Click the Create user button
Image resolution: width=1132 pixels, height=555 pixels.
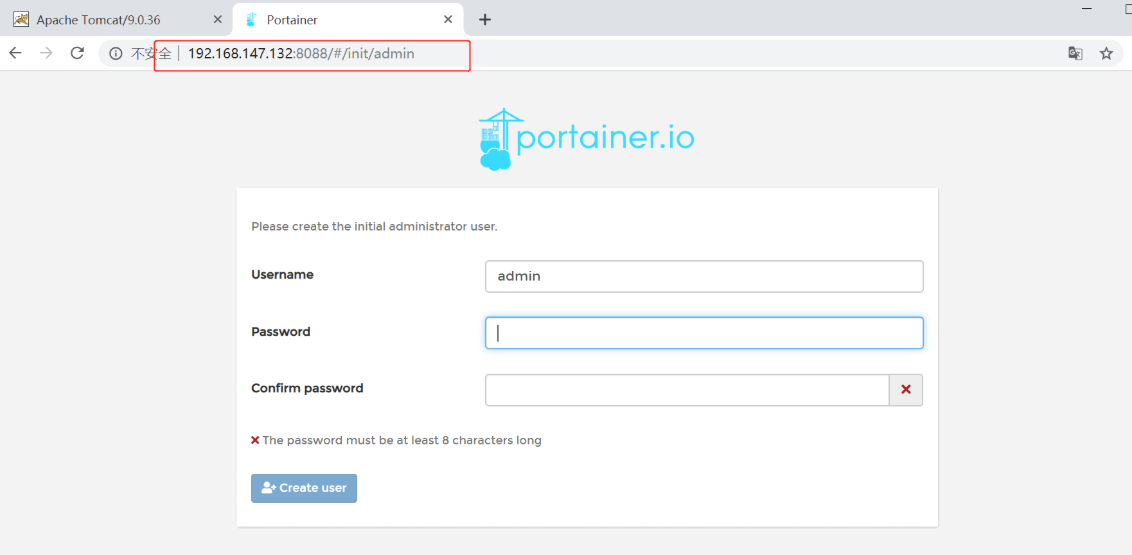(304, 488)
